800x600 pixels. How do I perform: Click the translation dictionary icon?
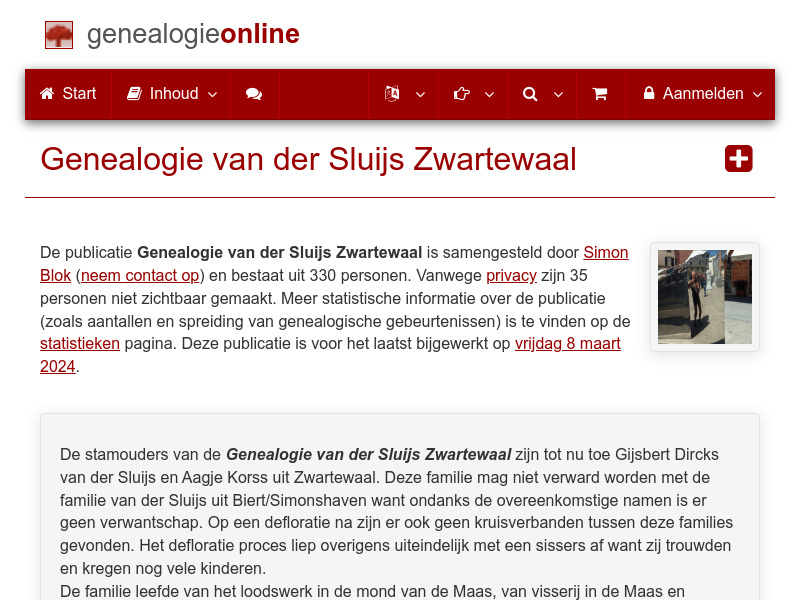click(x=391, y=93)
